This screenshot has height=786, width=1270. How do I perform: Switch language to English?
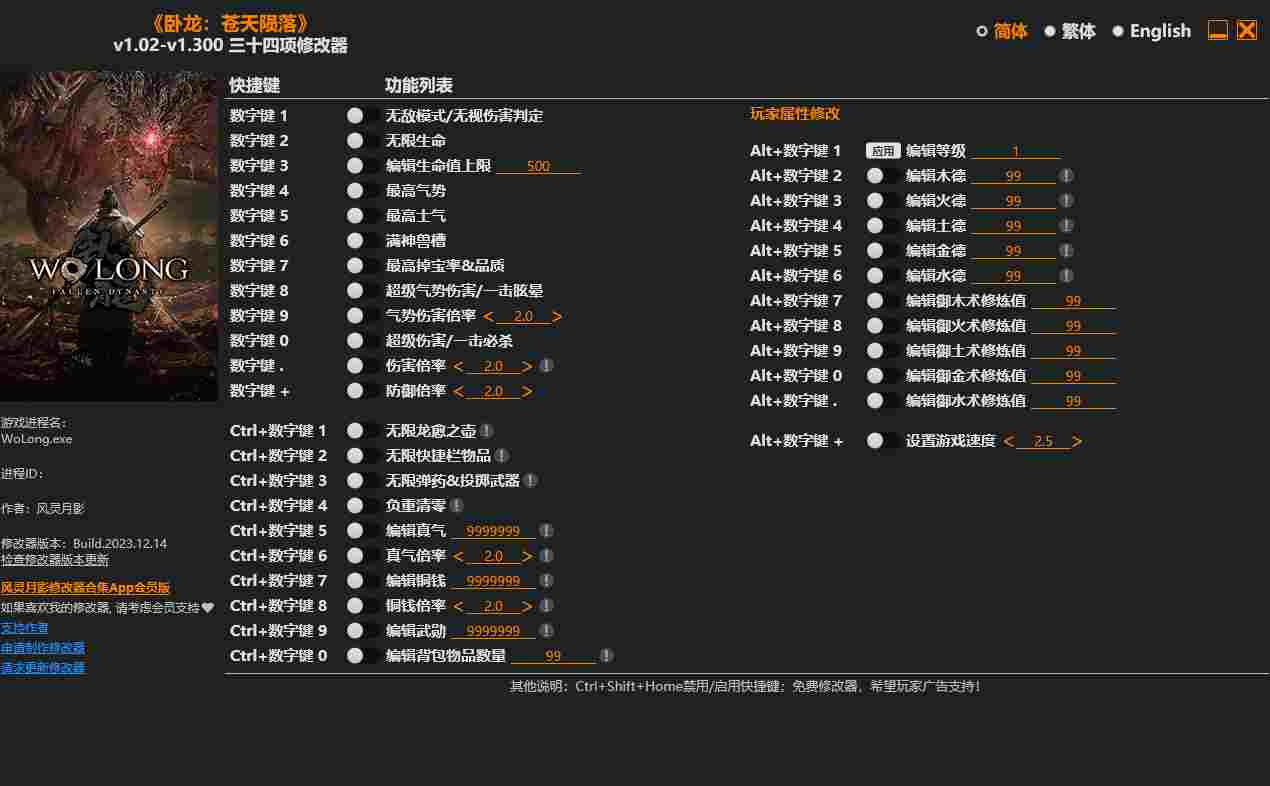tap(1151, 31)
